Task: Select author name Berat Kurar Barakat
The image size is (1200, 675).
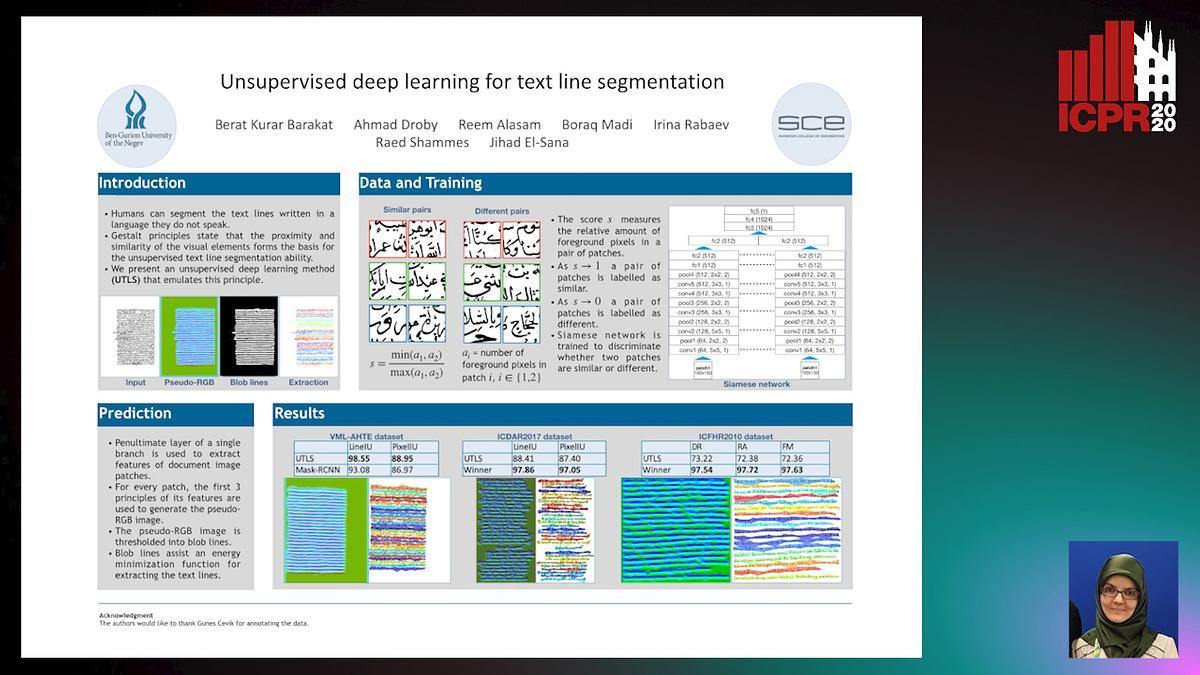Action: point(275,125)
